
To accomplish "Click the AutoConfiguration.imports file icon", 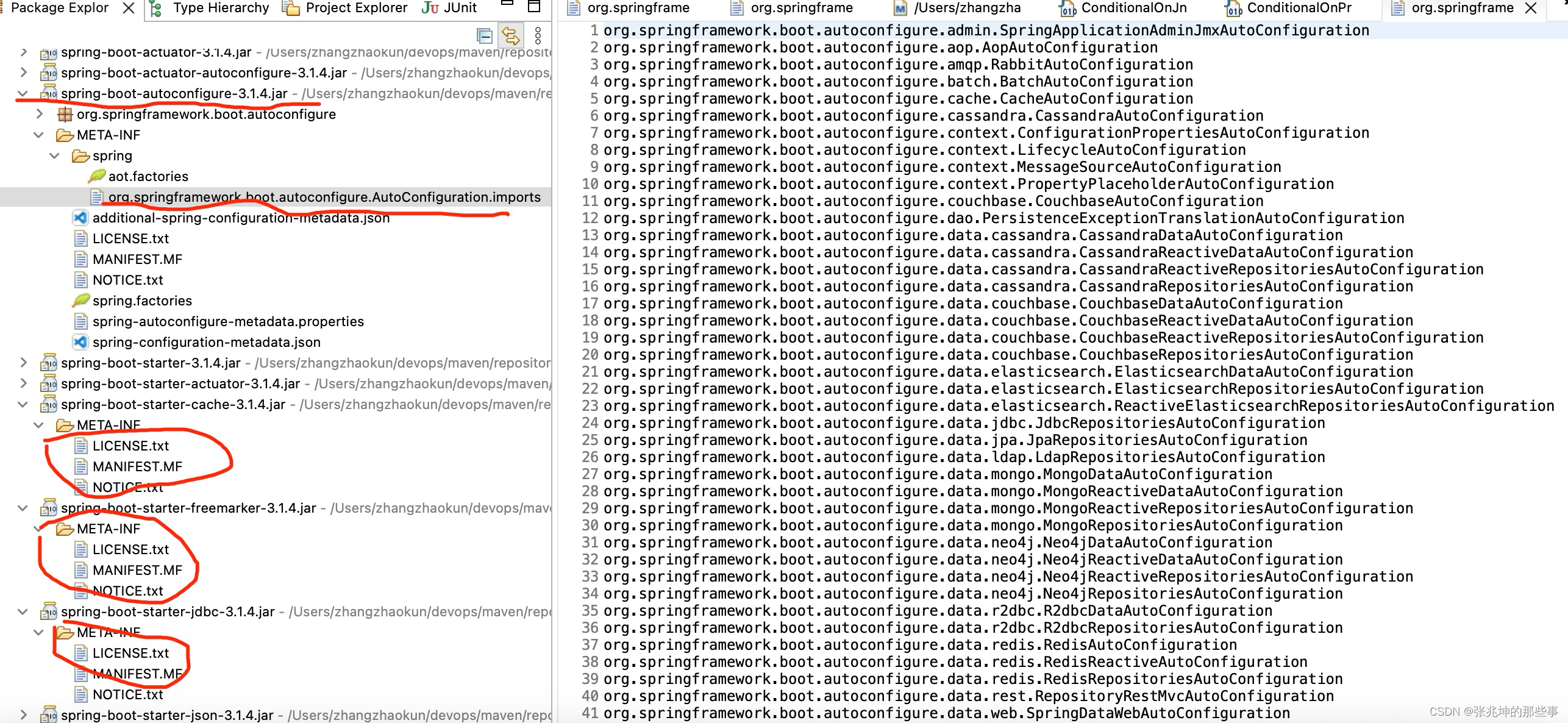I will coord(96,197).
